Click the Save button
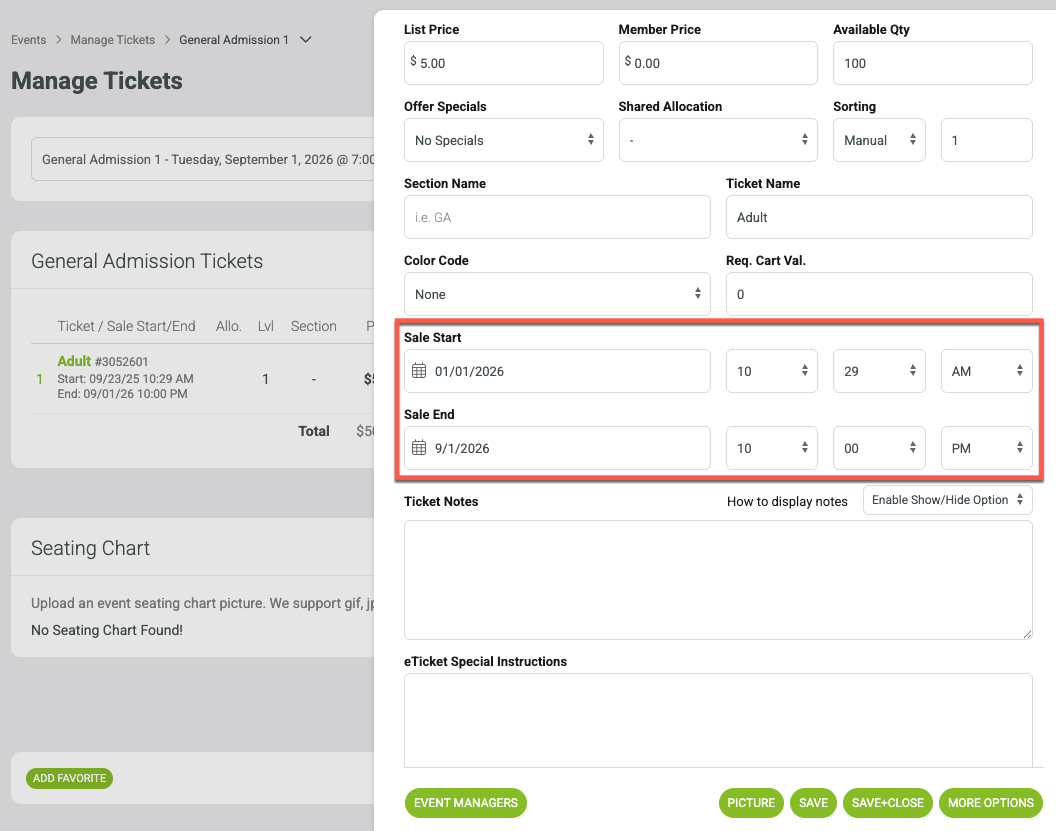This screenshot has width=1056, height=831. pyautogui.click(x=813, y=803)
